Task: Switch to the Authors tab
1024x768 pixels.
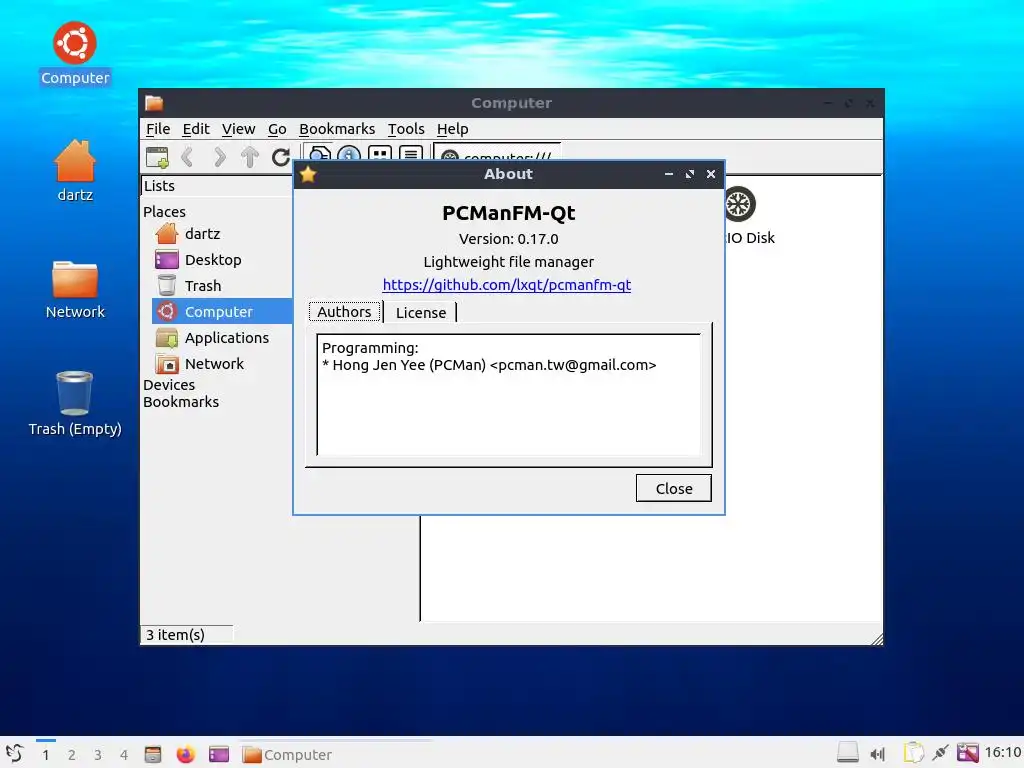Action: click(344, 312)
